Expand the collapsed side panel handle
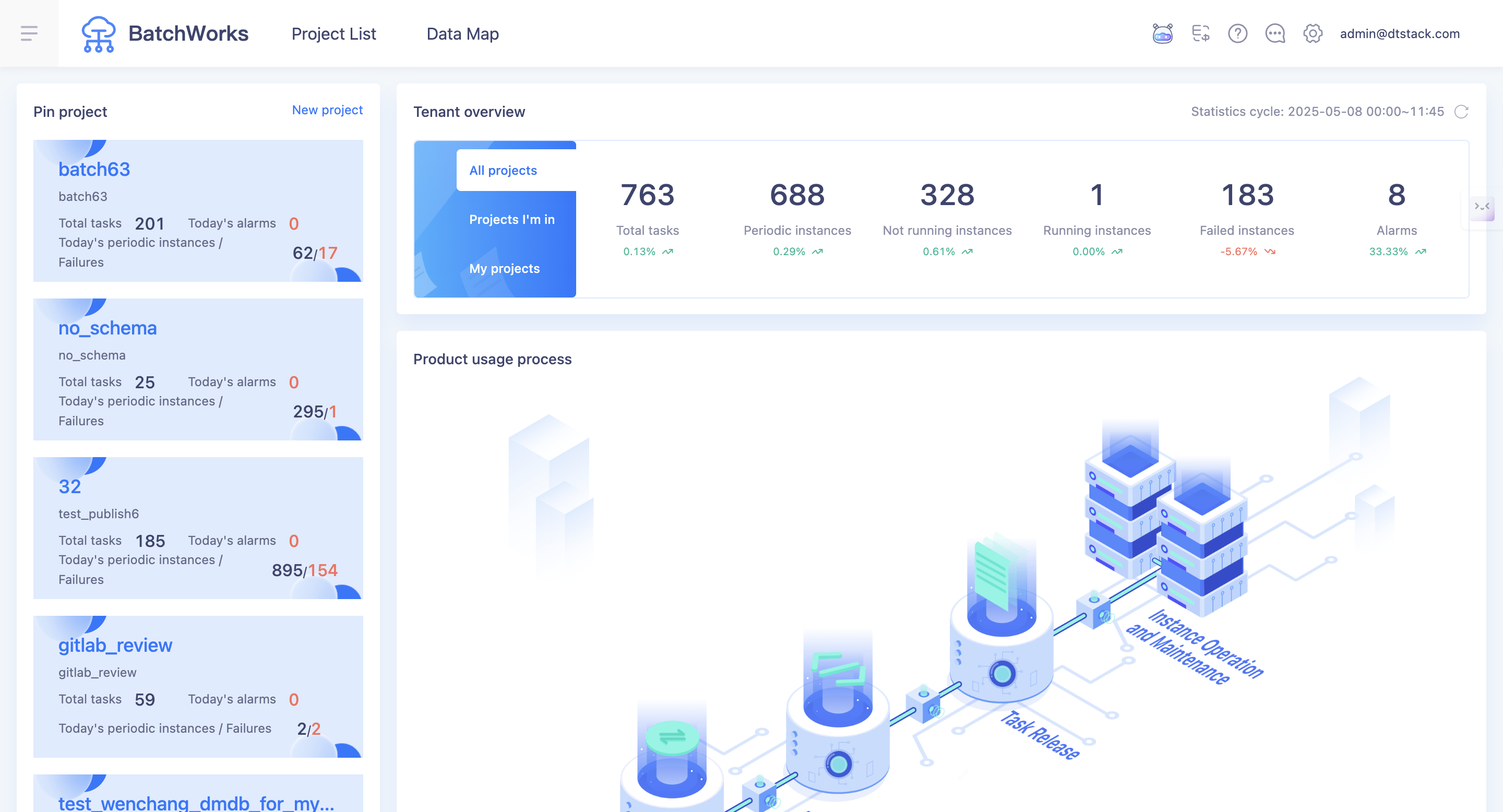Screen dimensions: 1503x812 (x=1483, y=207)
